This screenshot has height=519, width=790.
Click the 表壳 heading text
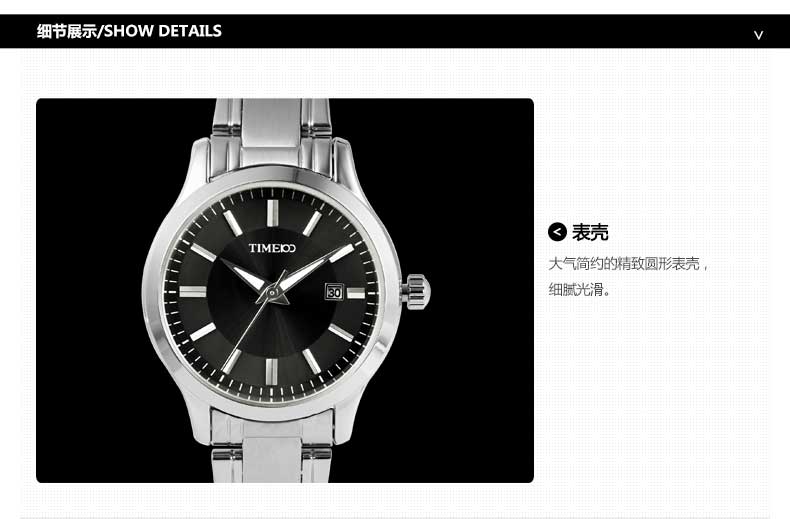coord(590,232)
